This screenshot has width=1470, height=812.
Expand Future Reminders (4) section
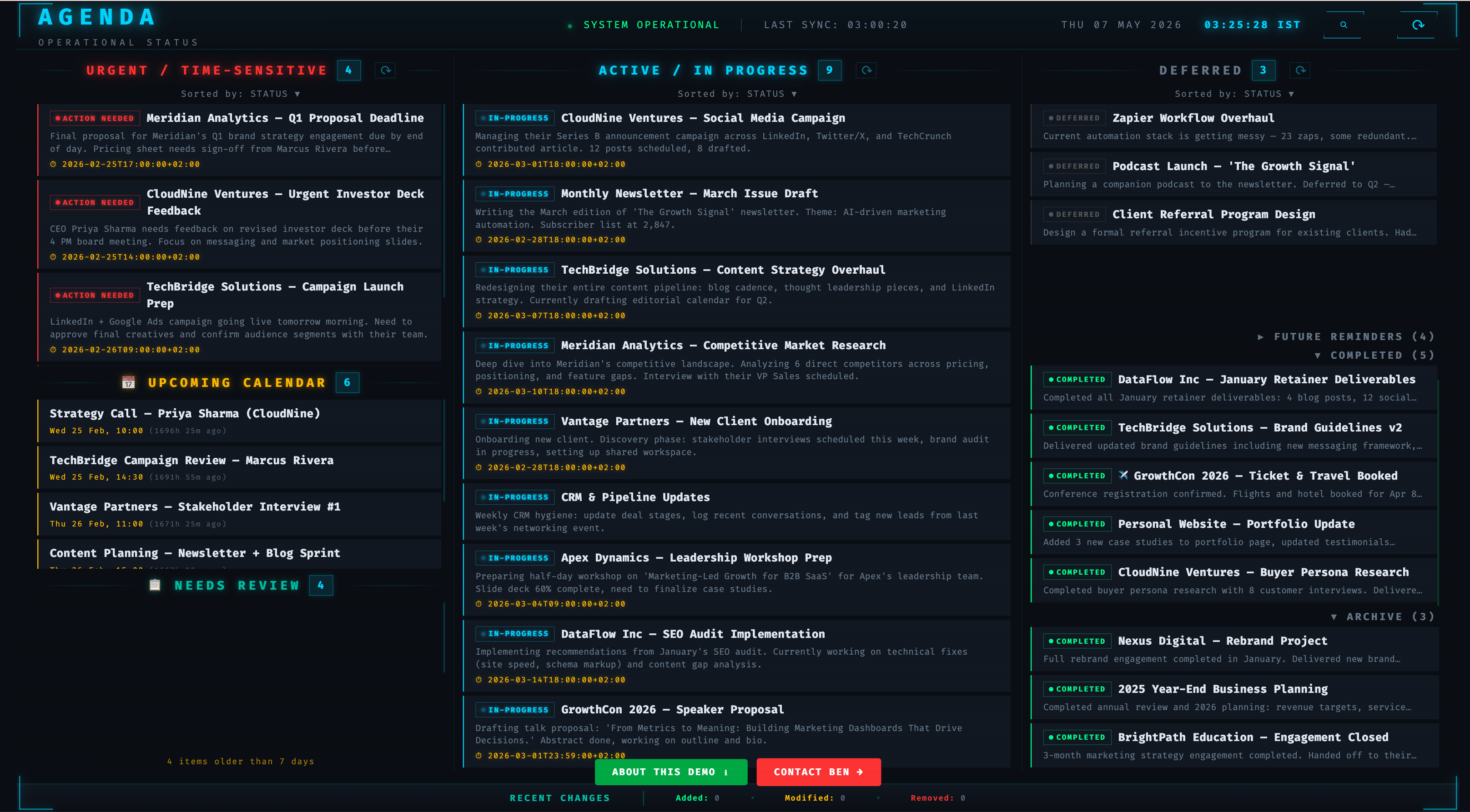pos(1346,337)
